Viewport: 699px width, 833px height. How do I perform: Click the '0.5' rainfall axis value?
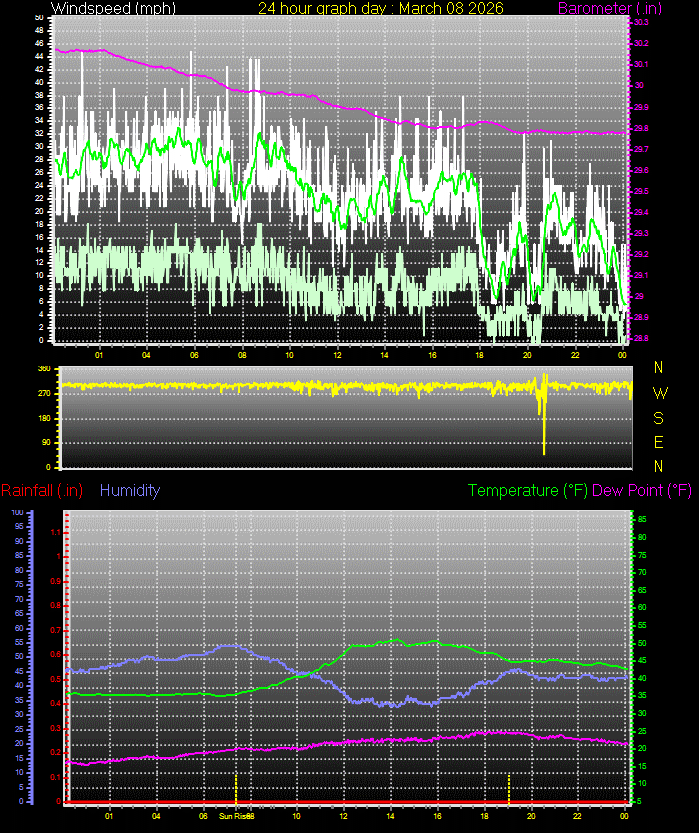pos(55,679)
